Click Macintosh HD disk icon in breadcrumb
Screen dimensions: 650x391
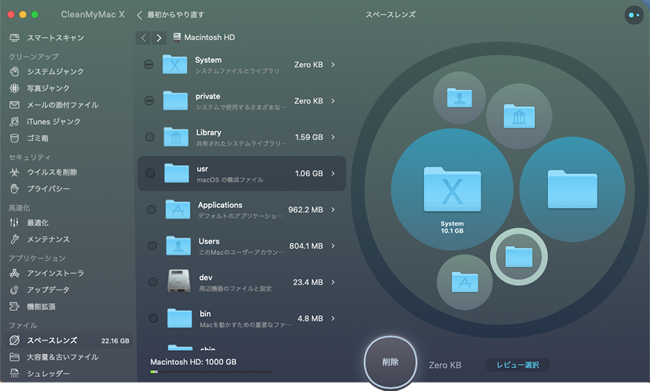(x=177, y=37)
